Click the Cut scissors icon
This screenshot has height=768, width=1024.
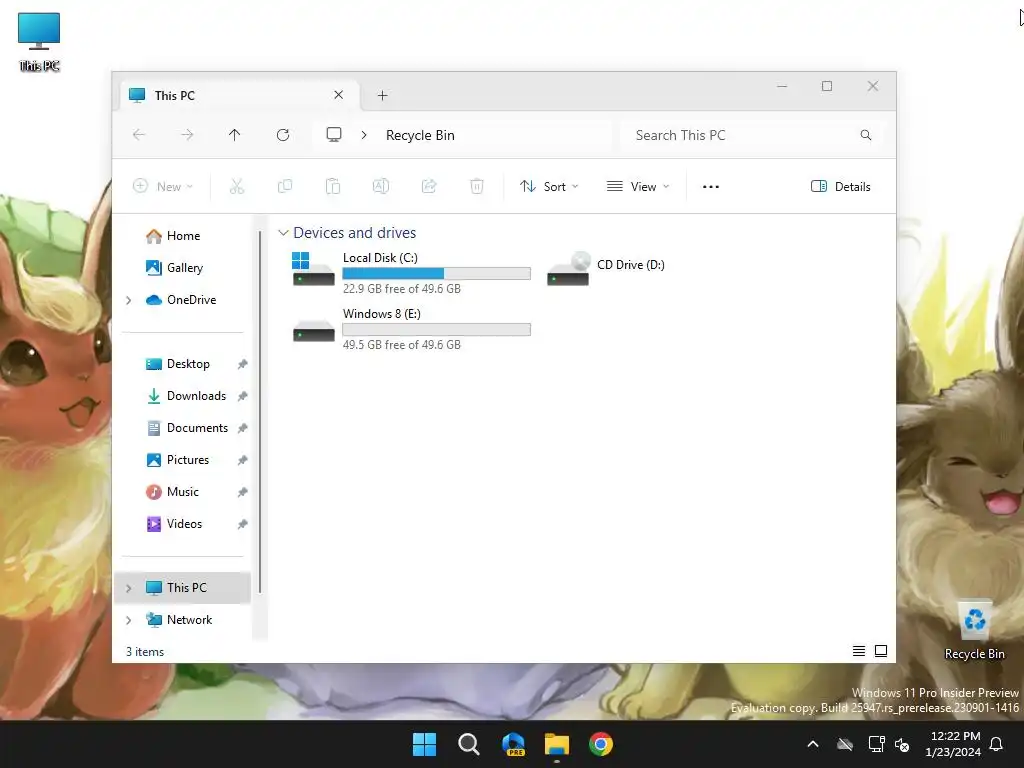(x=236, y=187)
